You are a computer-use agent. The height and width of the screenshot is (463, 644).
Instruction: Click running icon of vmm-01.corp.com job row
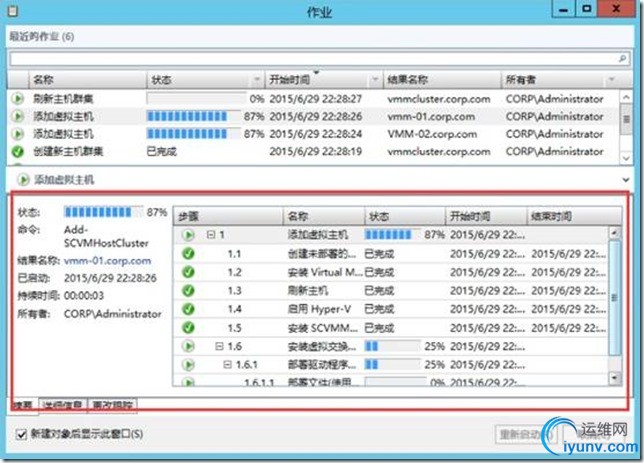pos(17,116)
